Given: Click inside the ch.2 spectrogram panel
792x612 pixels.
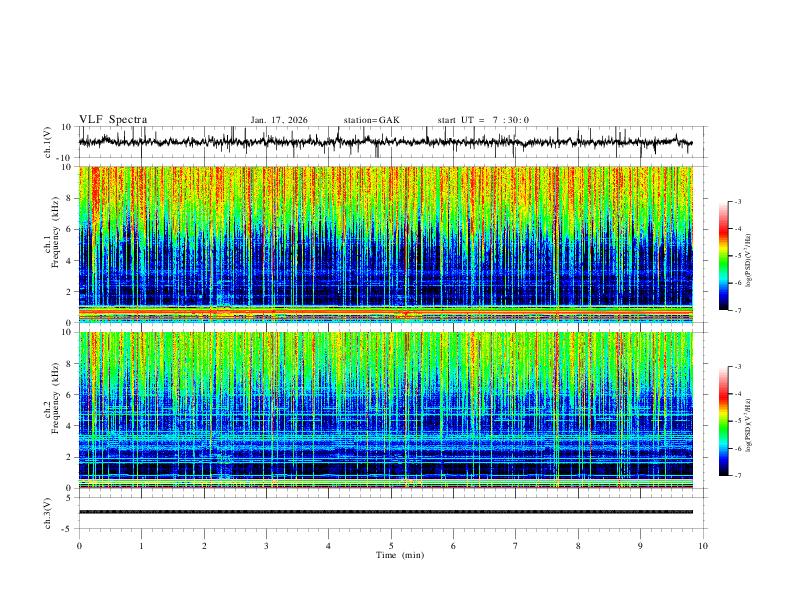Looking at the screenshot, I should coord(386,410).
